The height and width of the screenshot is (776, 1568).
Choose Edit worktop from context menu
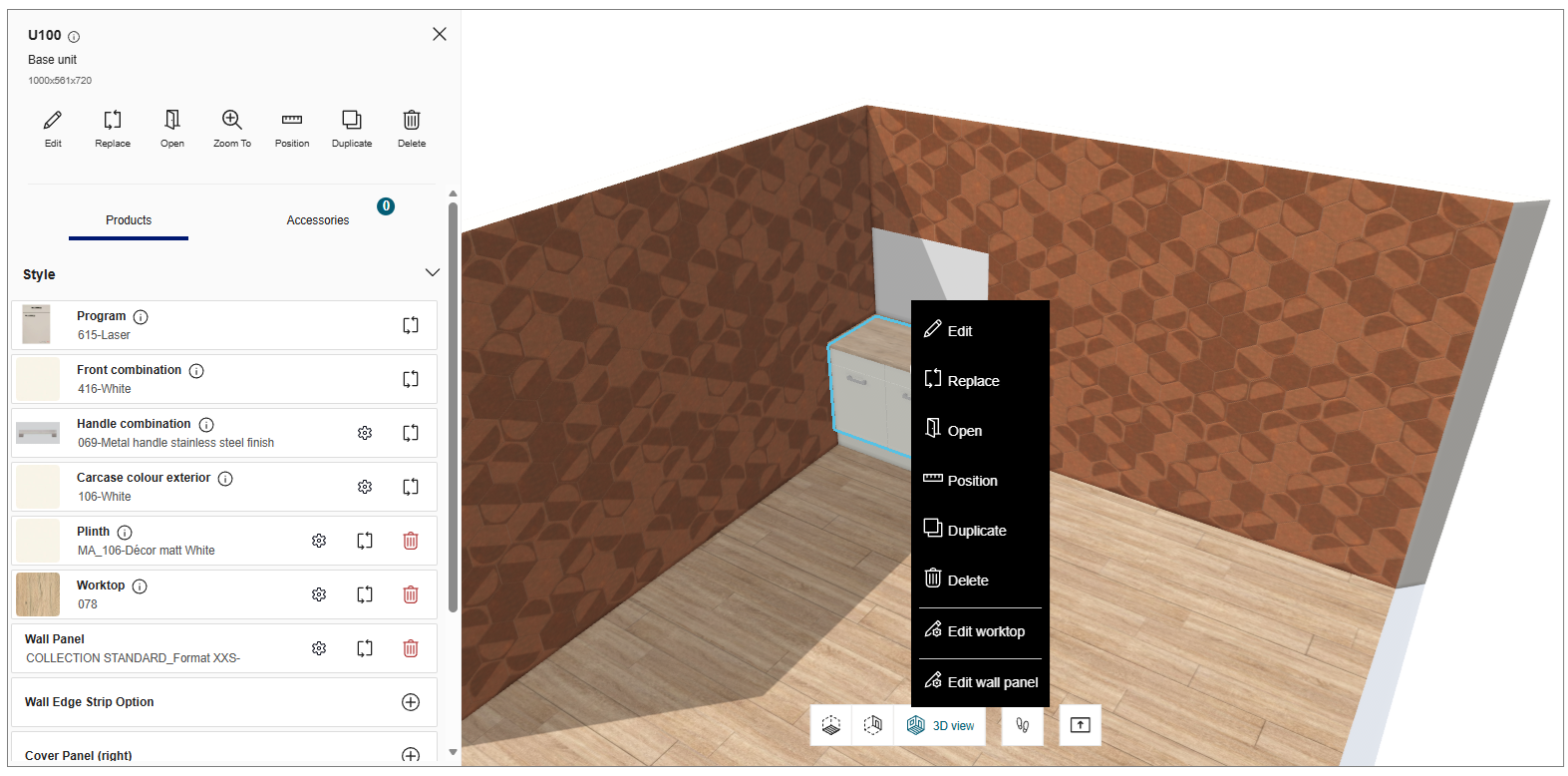981,631
